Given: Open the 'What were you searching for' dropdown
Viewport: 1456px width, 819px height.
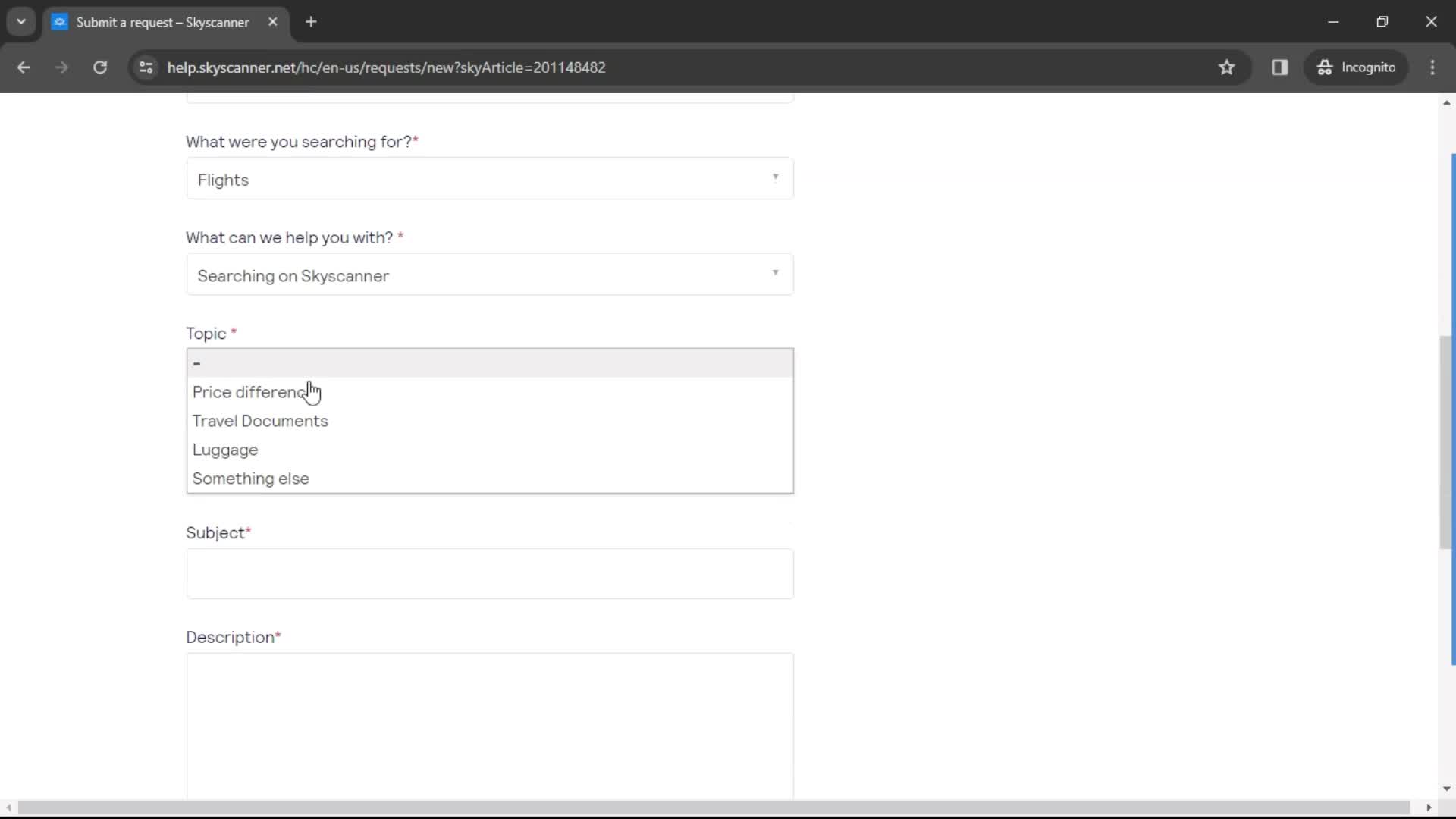Looking at the screenshot, I should [490, 179].
